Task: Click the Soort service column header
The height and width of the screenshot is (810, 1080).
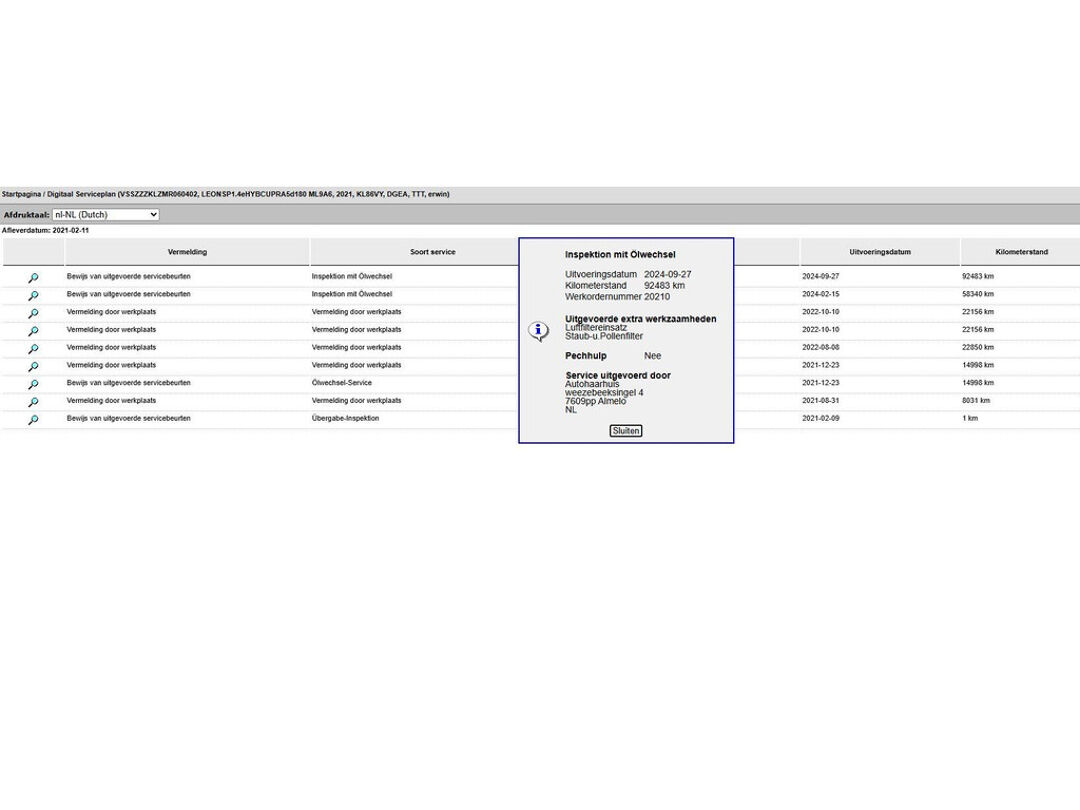Action: pos(432,252)
